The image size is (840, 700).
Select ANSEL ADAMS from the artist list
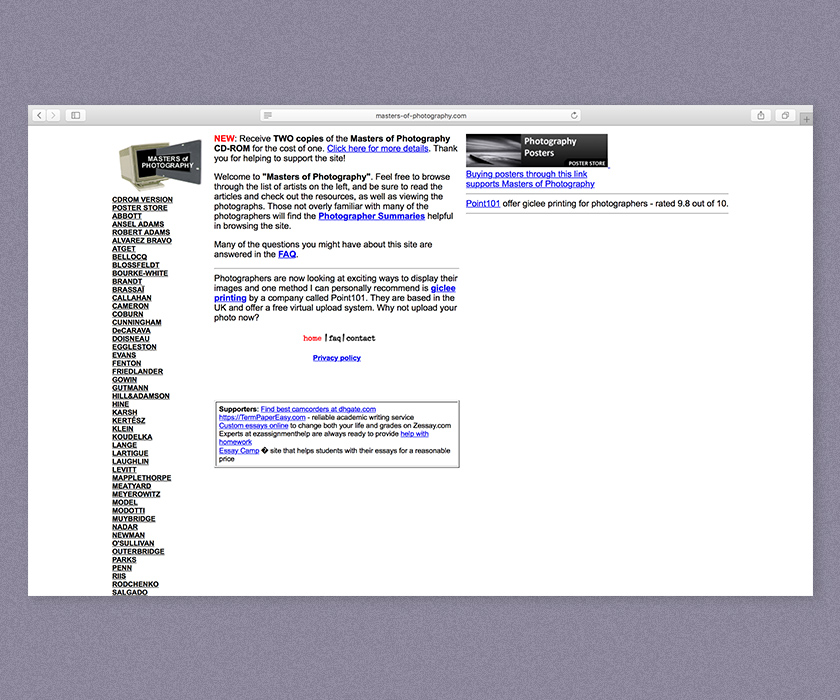(x=138, y=224)
